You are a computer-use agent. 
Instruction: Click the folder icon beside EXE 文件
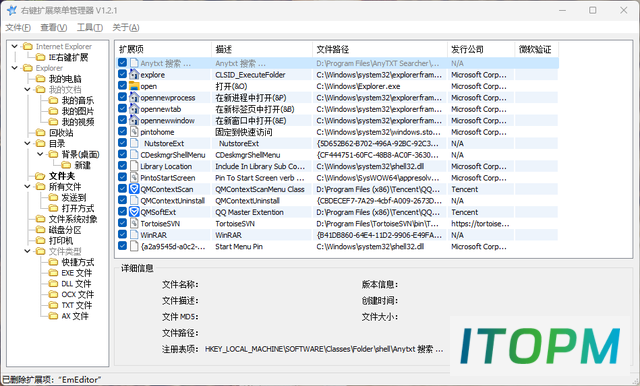[53, 273]
